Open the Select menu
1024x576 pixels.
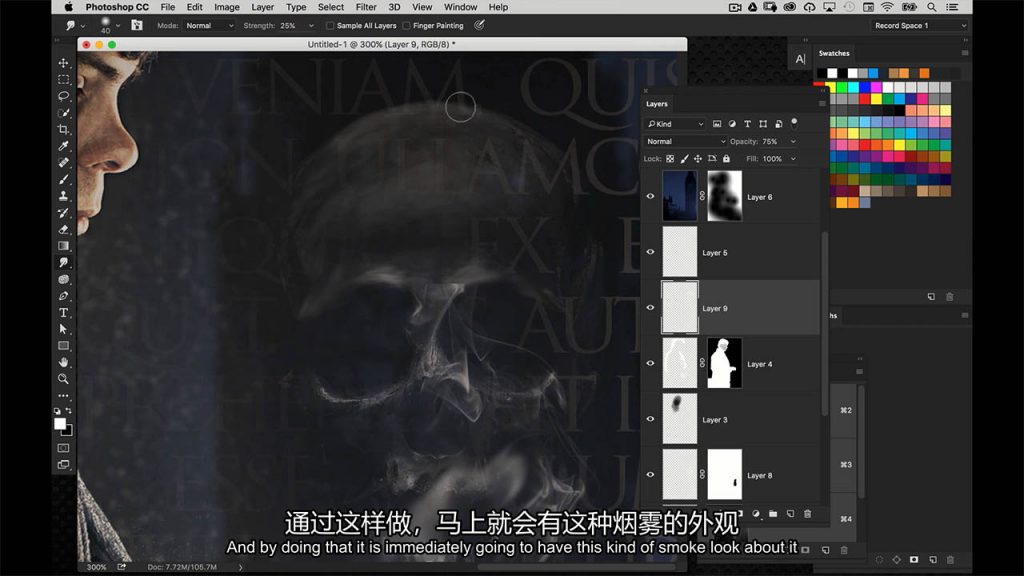[330, 7]
